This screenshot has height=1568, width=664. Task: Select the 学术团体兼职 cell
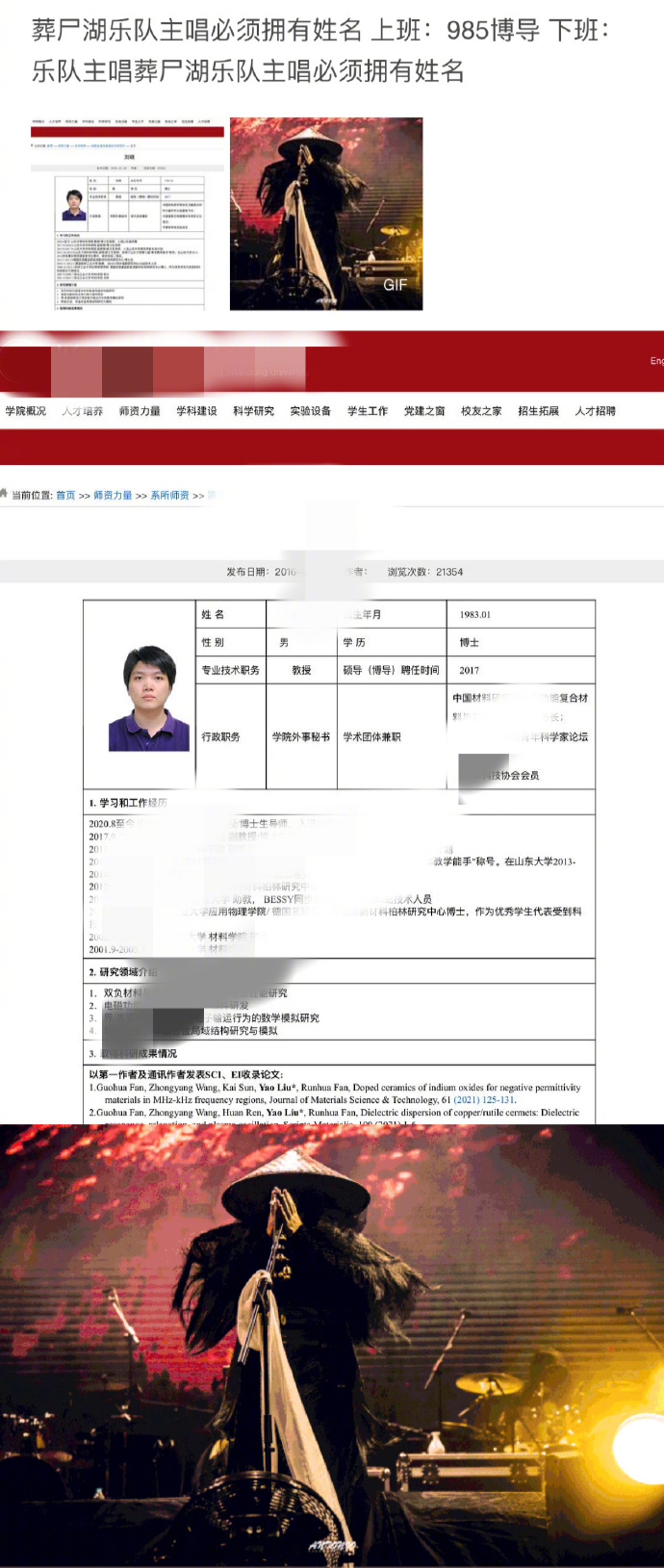tap(392, 736)
